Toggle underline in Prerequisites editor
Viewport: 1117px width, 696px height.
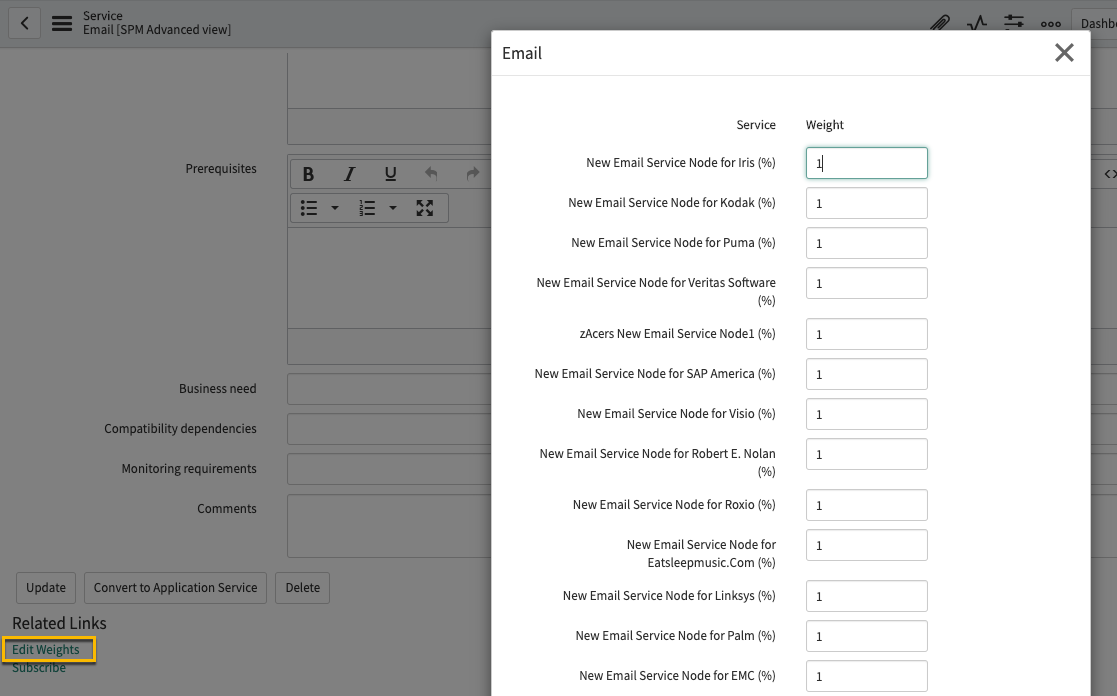(390, 174)
